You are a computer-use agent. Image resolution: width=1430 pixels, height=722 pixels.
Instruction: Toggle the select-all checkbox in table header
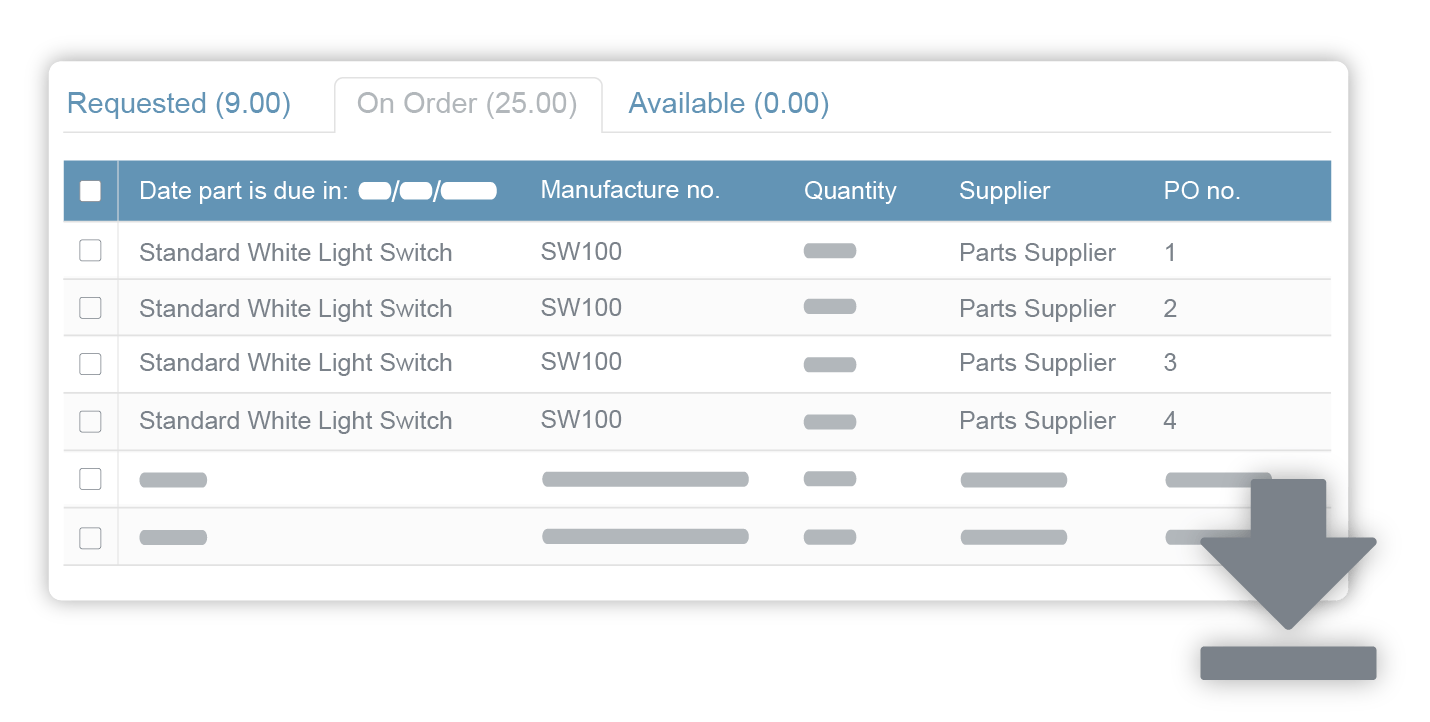(x=90, y=191)
